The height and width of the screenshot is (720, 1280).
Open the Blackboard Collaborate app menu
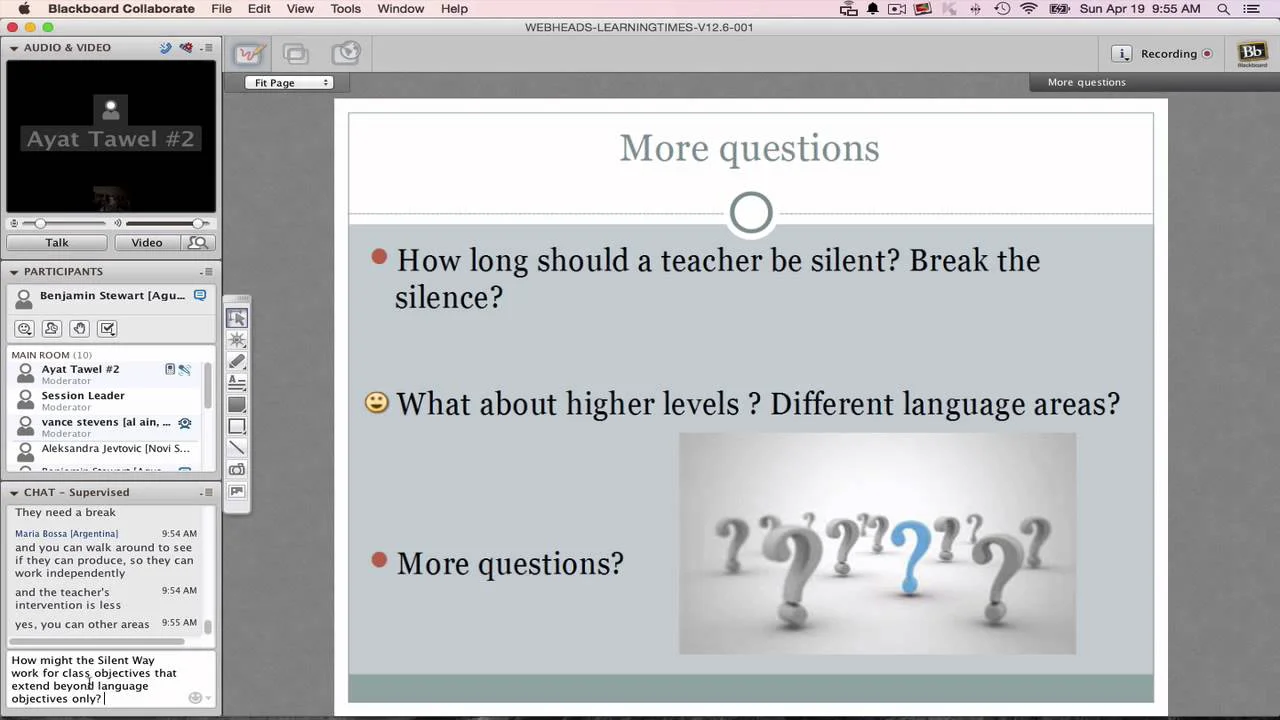click(x=122, y=9)
